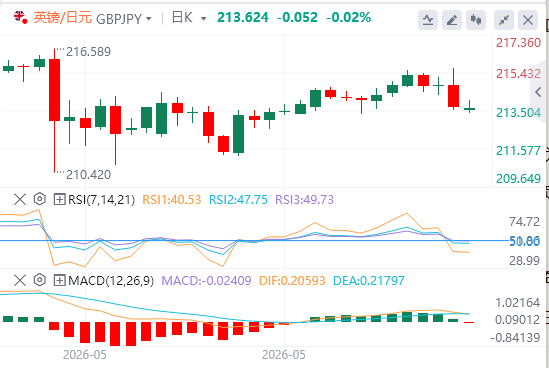This screenshot has width=549, height=368.
Task: Open the GBPJPY symbol dropdown arrow
Action: 148,19
